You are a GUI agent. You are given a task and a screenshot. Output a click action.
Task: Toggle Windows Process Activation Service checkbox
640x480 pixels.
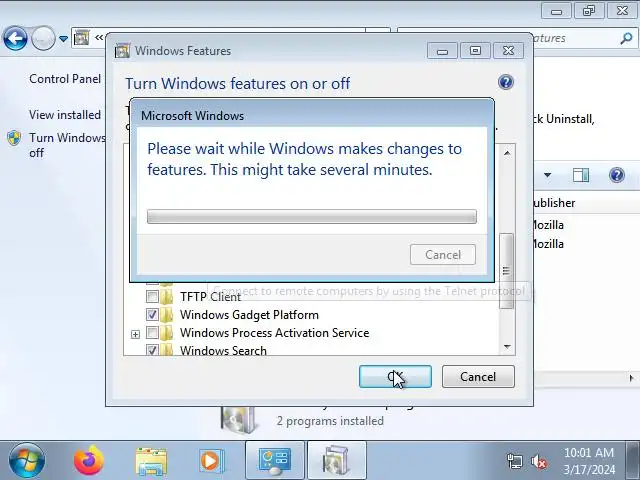point(152,333)
